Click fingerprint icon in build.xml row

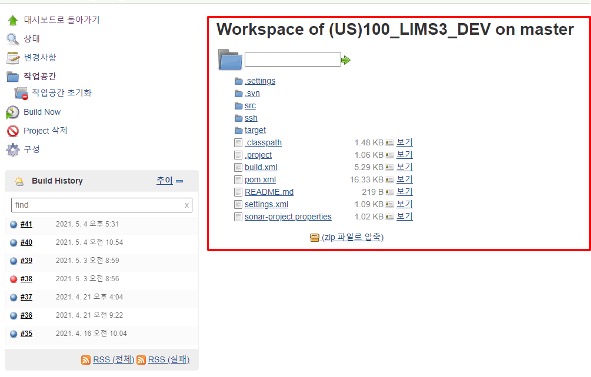click(389, 167)
